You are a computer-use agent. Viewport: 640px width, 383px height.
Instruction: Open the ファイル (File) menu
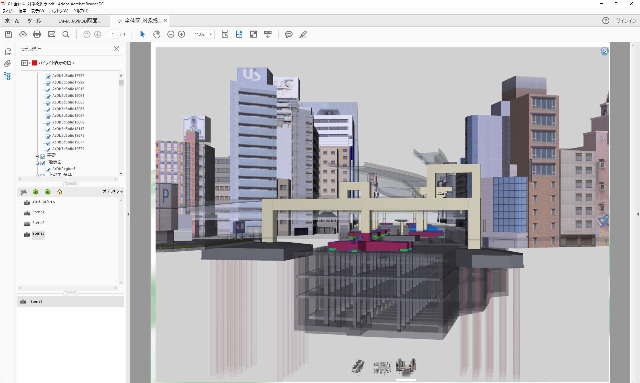(x=7, y=11)
